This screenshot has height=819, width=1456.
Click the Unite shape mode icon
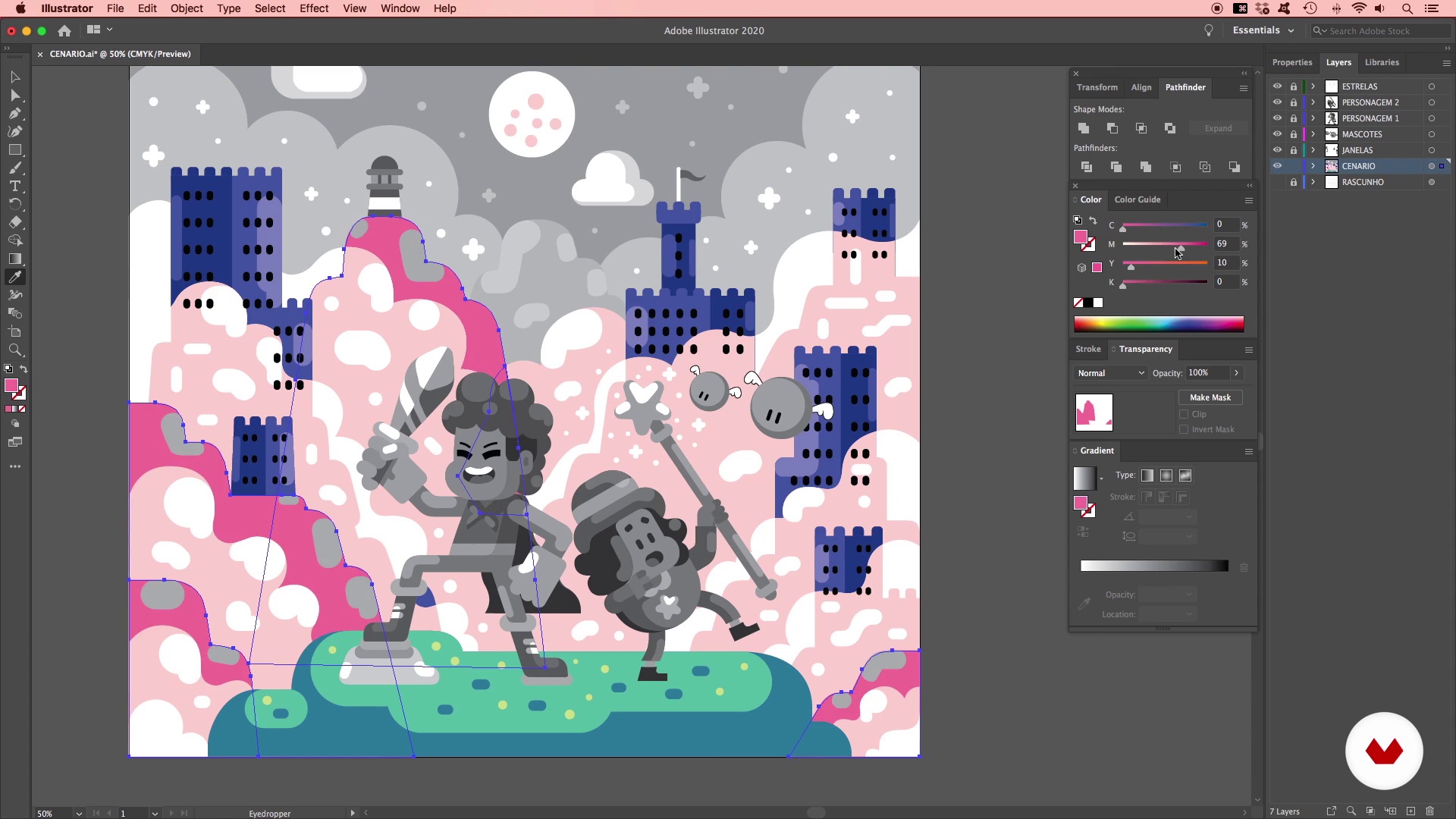[1084, 128]
